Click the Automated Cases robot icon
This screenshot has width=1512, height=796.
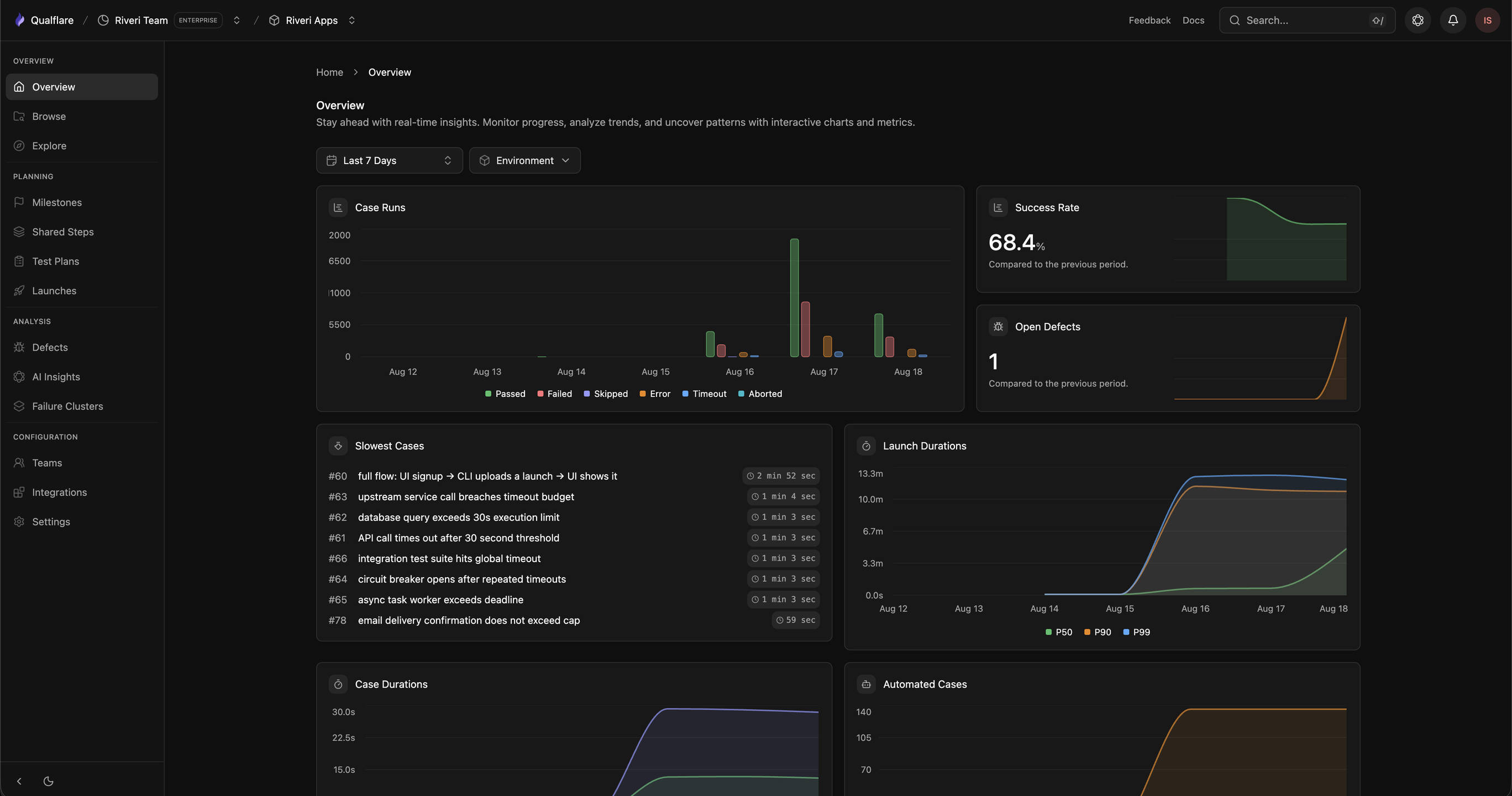(866, 684)
